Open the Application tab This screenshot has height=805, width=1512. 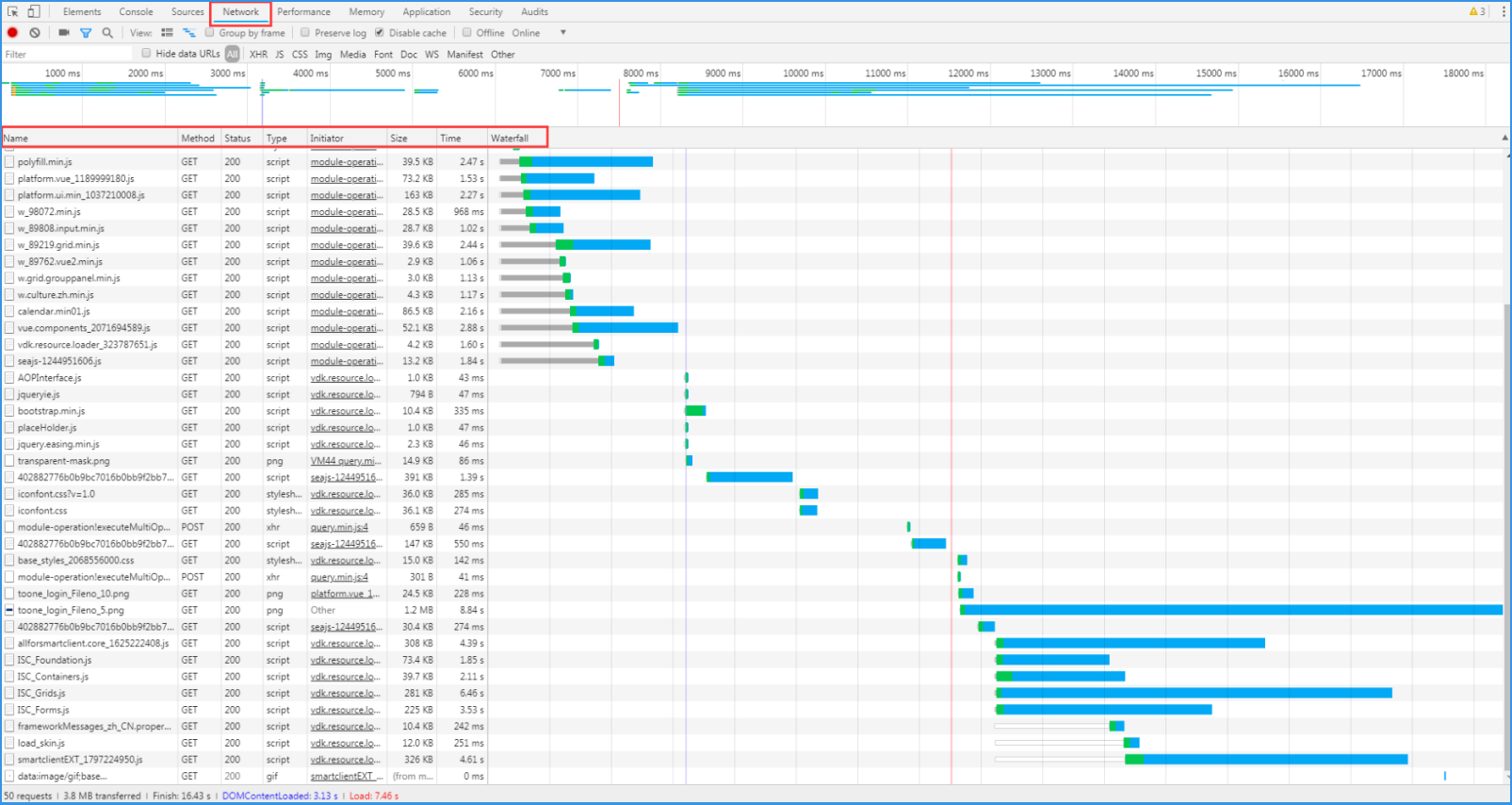coord(427,11)
